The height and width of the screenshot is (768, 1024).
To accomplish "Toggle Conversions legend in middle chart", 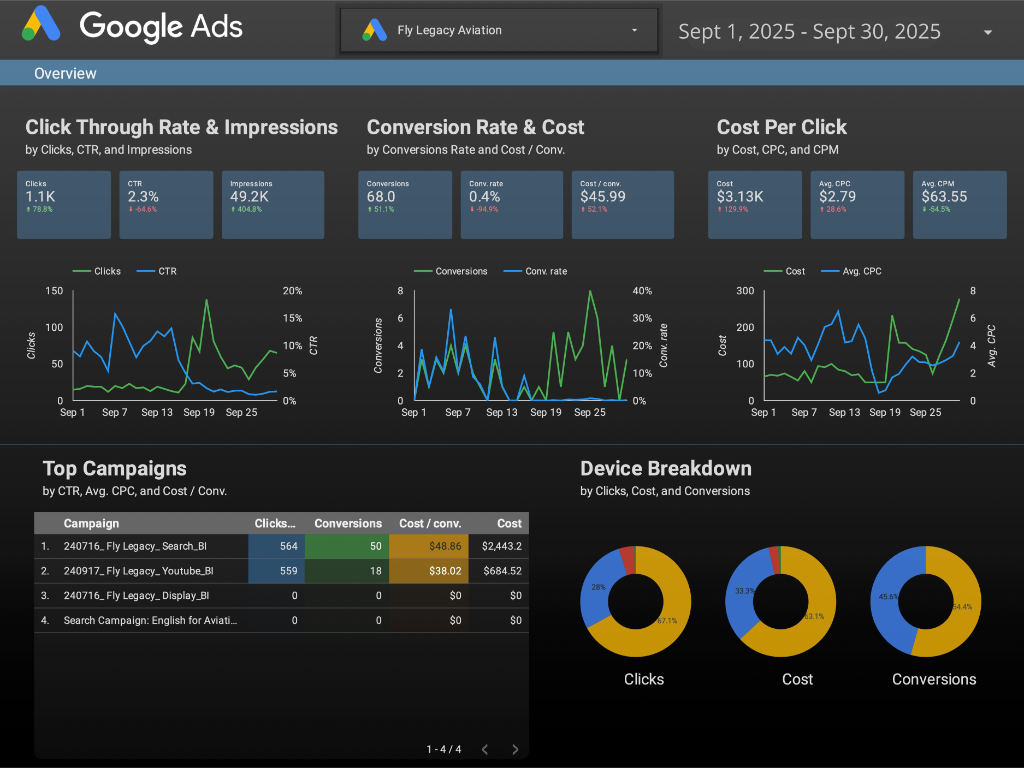I will [x=451, y=271].
